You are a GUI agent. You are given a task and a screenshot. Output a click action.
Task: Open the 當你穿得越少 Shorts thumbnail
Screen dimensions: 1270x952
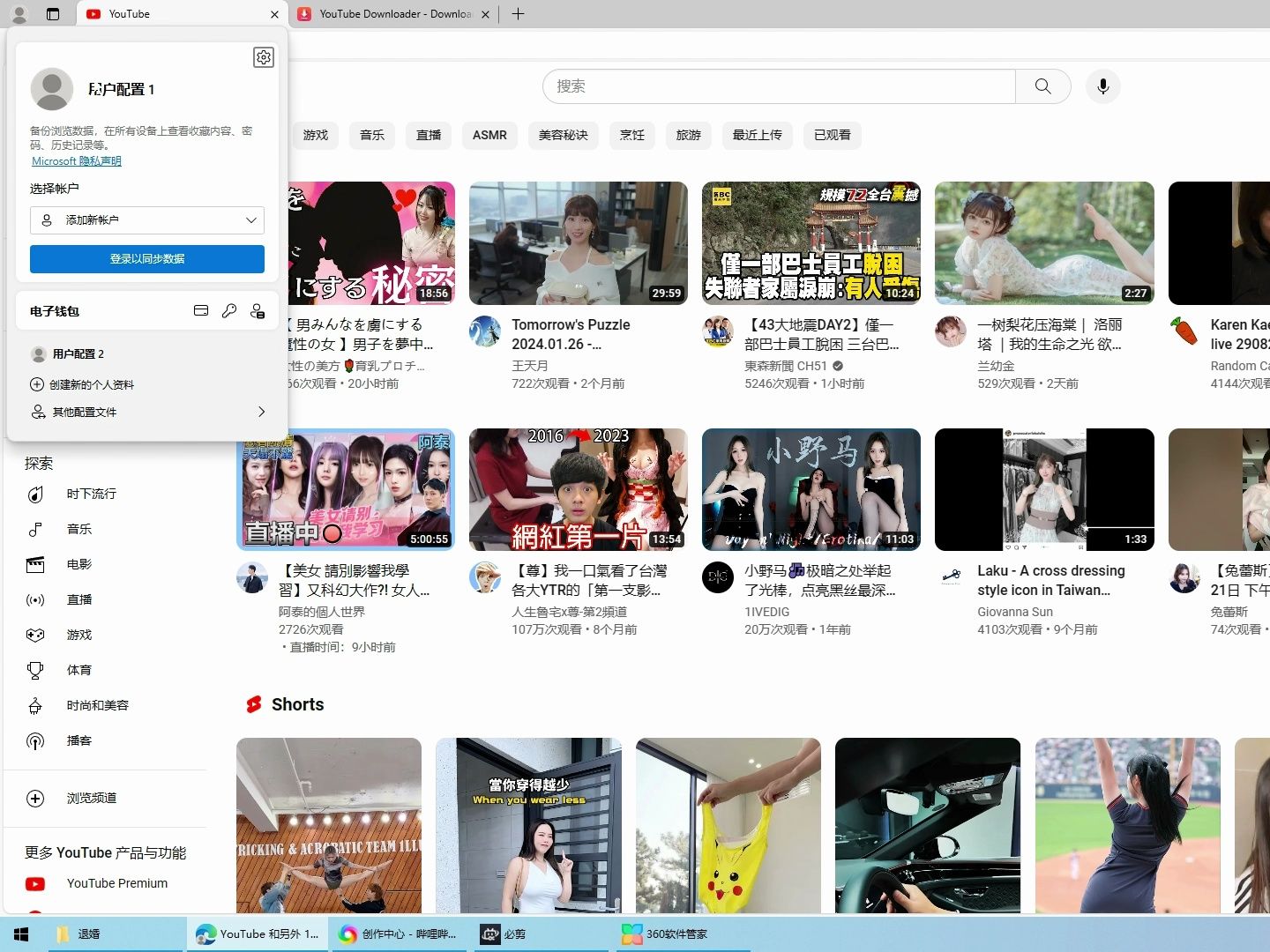point(528,826)
